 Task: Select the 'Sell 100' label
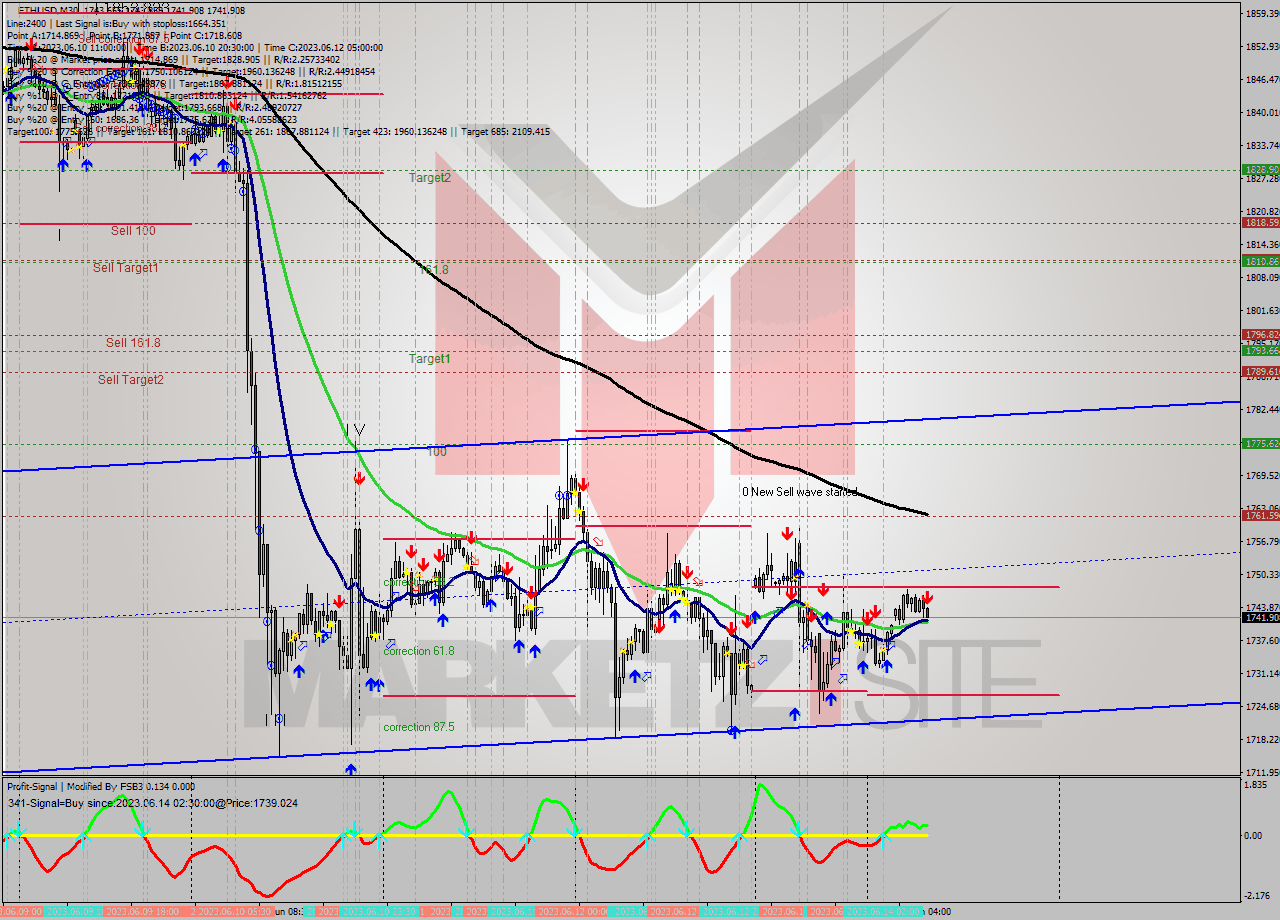(133, 231)
